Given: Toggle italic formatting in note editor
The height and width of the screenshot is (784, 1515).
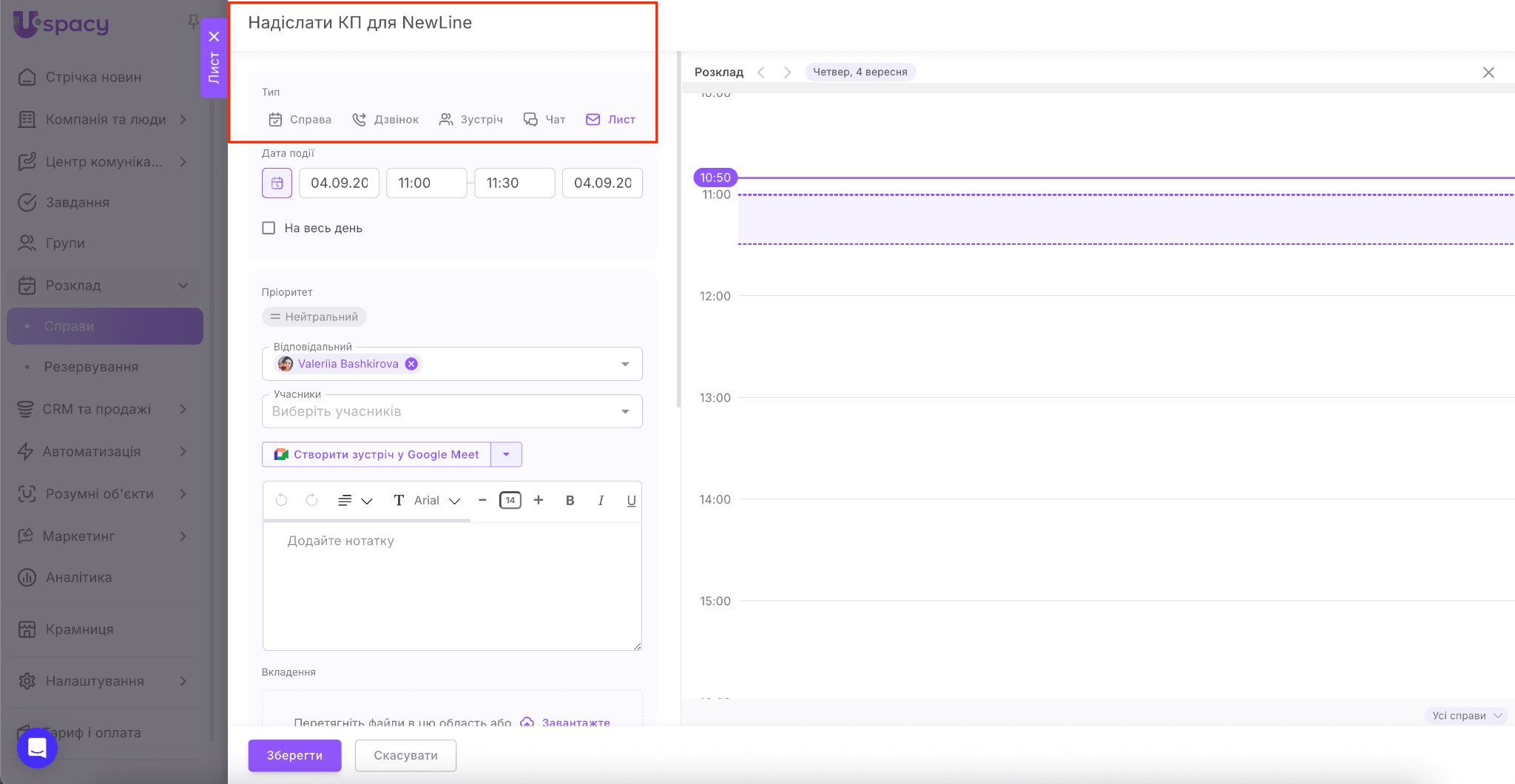Looking at the screenshot, I should [601, 501].
